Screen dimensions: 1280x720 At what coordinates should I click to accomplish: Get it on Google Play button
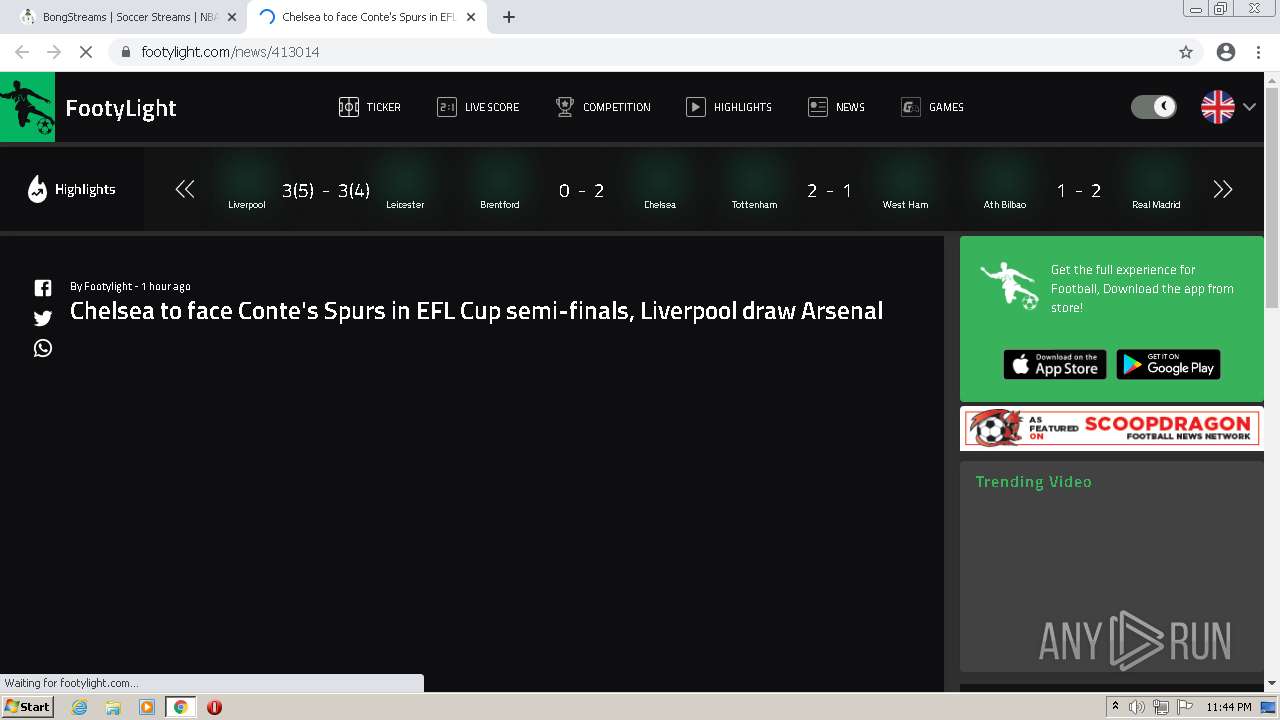click(1168, 365)
